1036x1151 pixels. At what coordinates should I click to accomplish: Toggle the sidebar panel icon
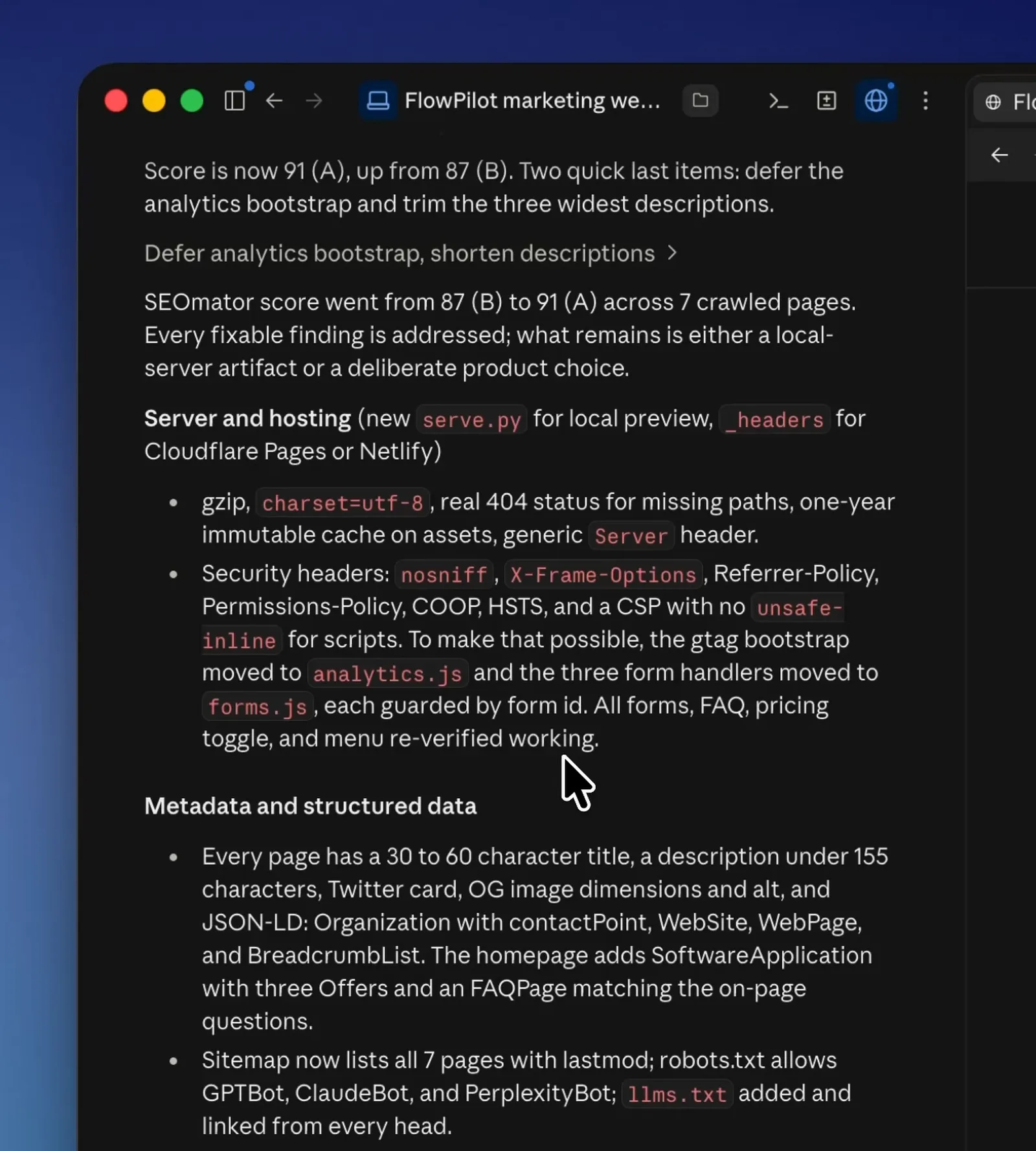(x=234, y=100)
